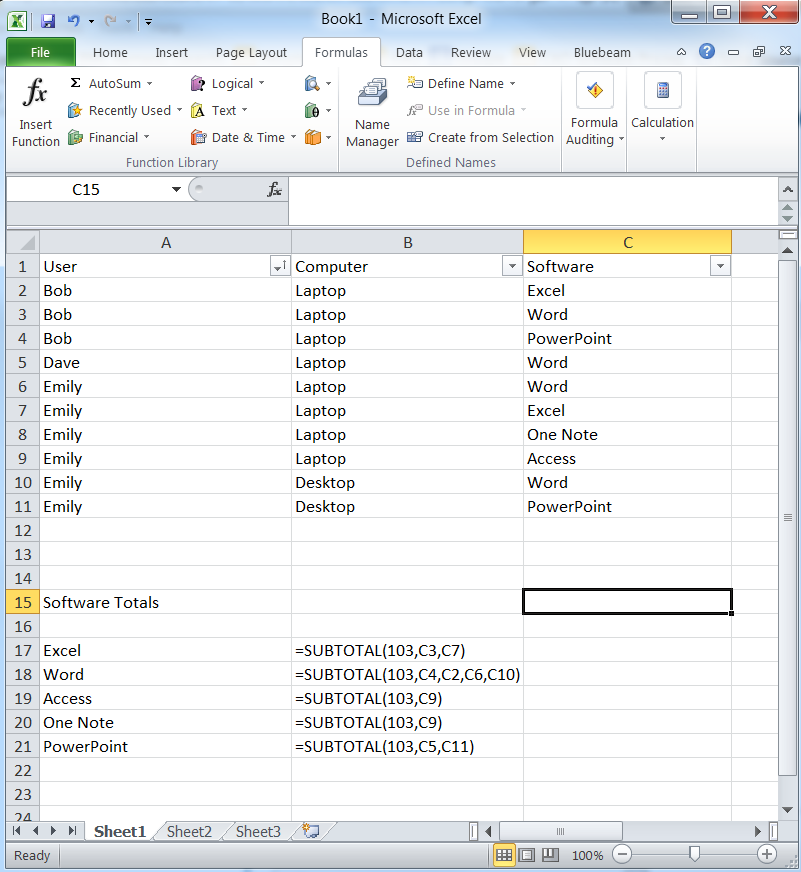Insert a new worksheet tab

[x=312, y=831]
